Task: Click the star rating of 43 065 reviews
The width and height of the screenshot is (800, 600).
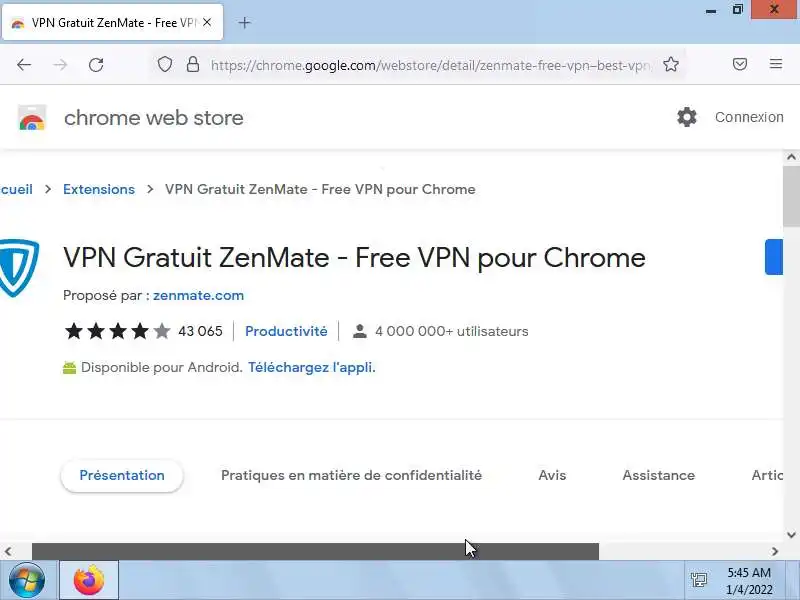Action: click(117, 331)
